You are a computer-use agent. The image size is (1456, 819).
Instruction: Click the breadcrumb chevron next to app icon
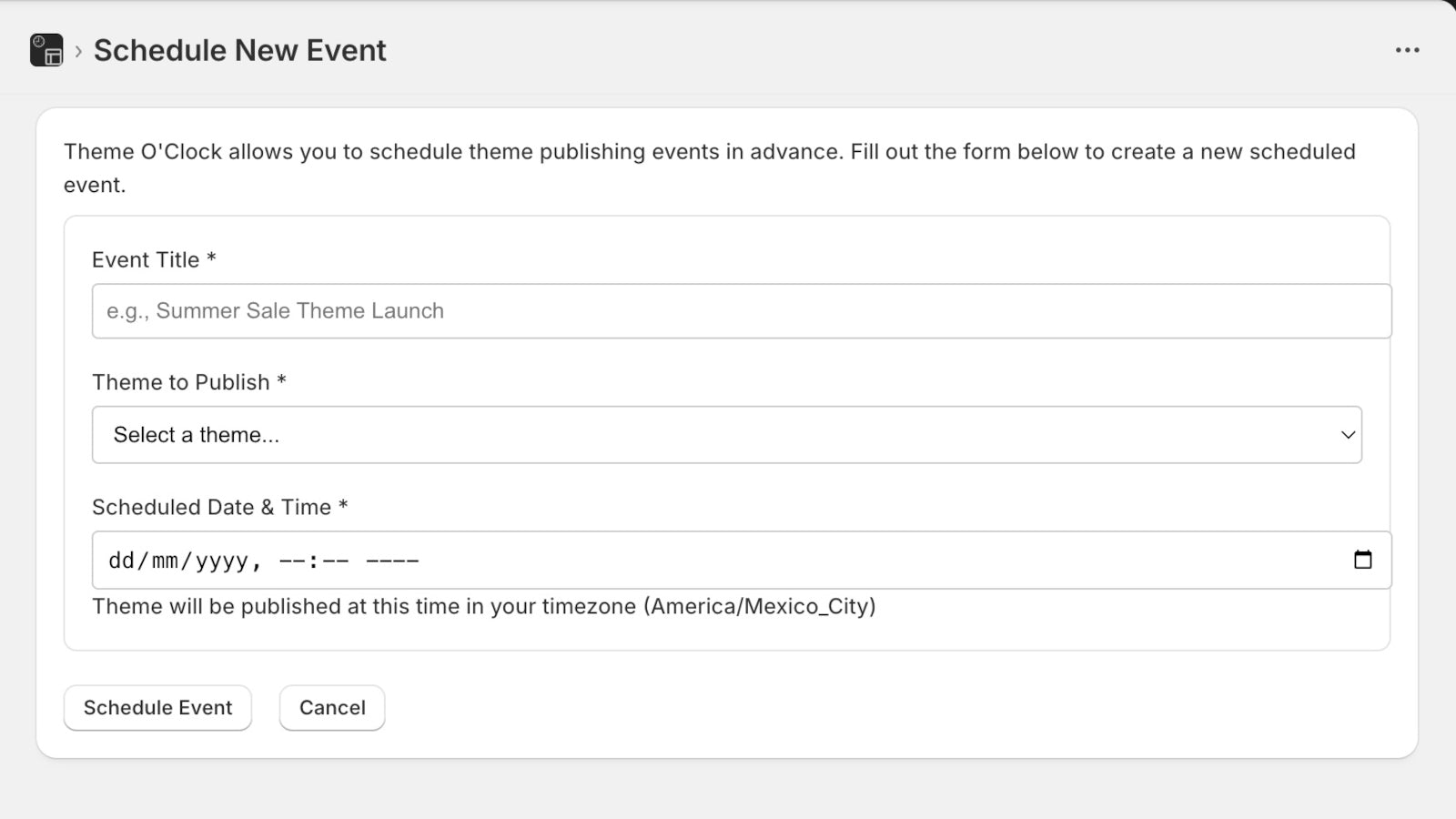pyautogui.click(x=76, y=52)
